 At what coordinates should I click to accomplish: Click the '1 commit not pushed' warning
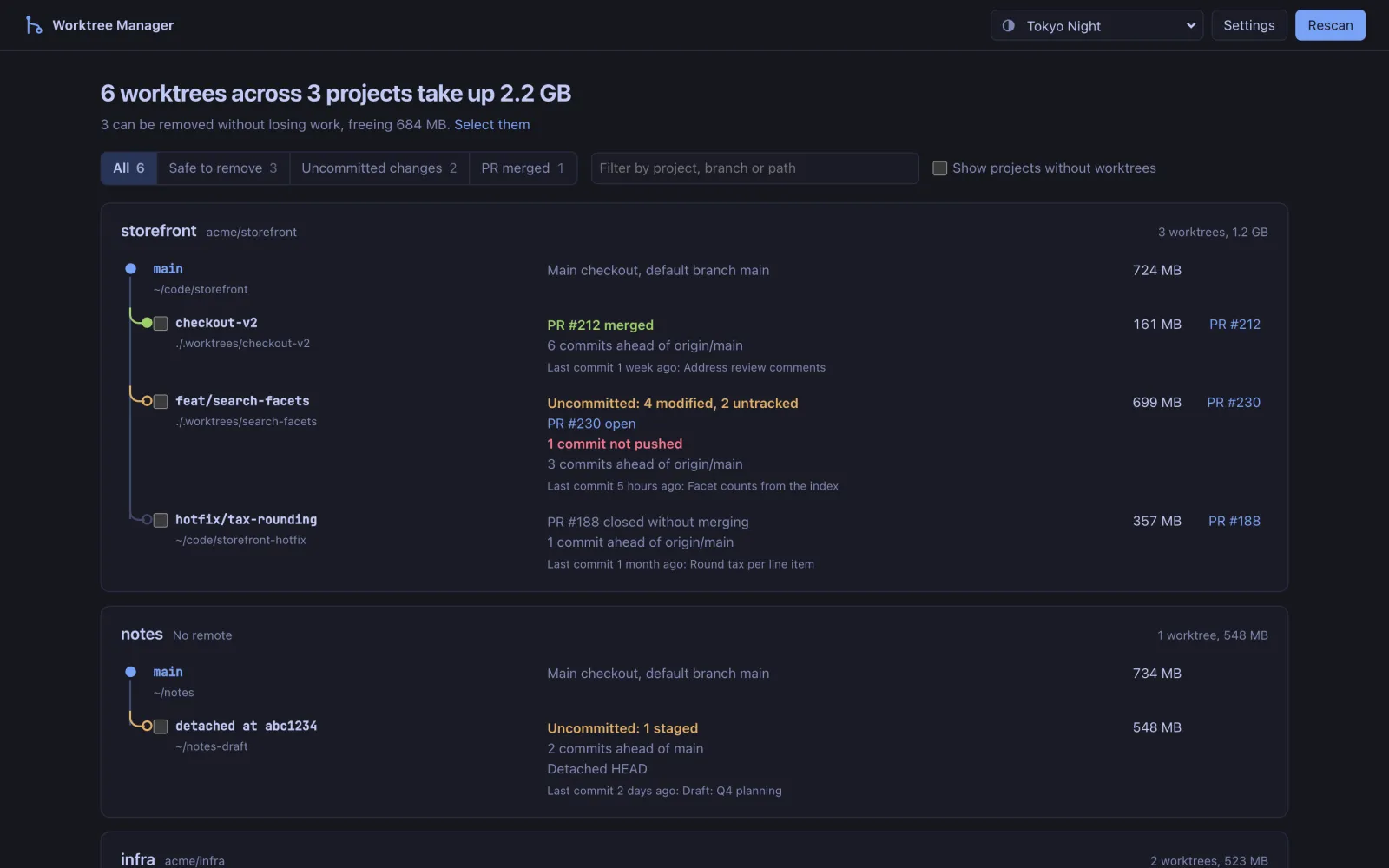tap(615, 444)
